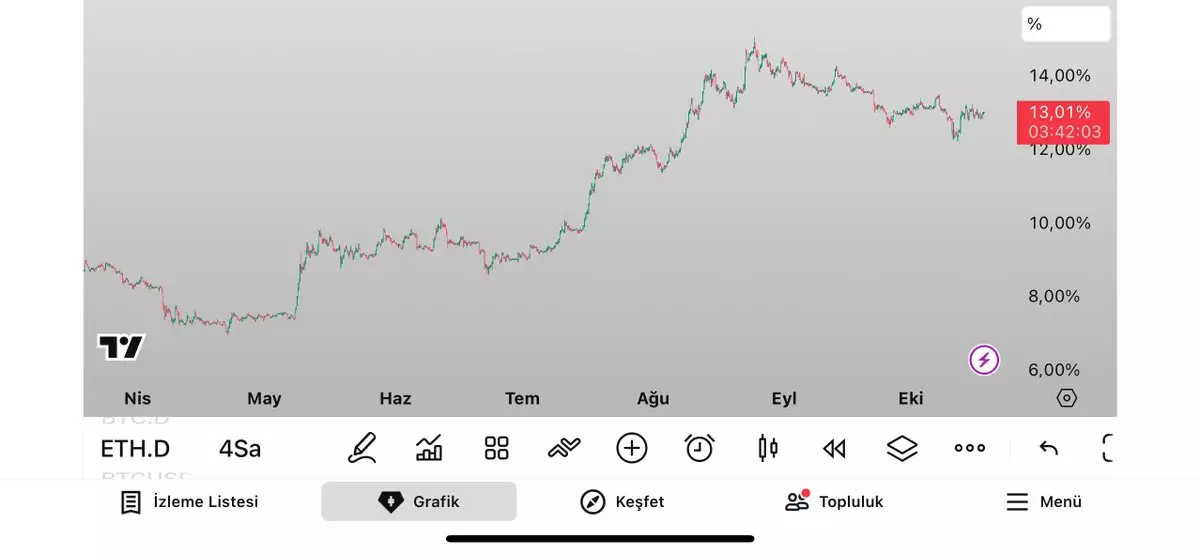Toggle the percent scale box
The width and height of the screenshot is (1200, 554).
click(x=1065, y=24)
